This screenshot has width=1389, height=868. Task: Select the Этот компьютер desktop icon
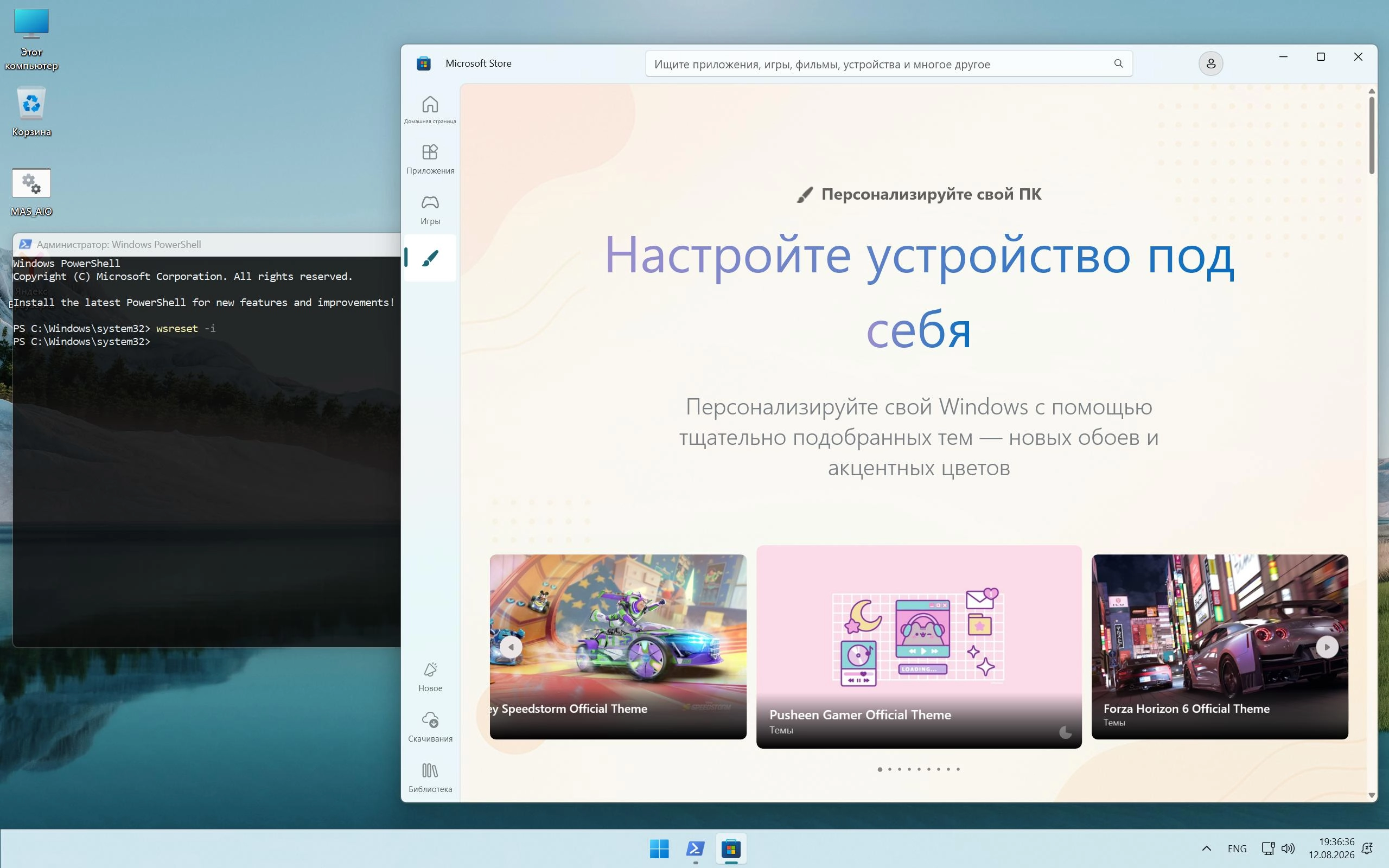coord(31,39)
